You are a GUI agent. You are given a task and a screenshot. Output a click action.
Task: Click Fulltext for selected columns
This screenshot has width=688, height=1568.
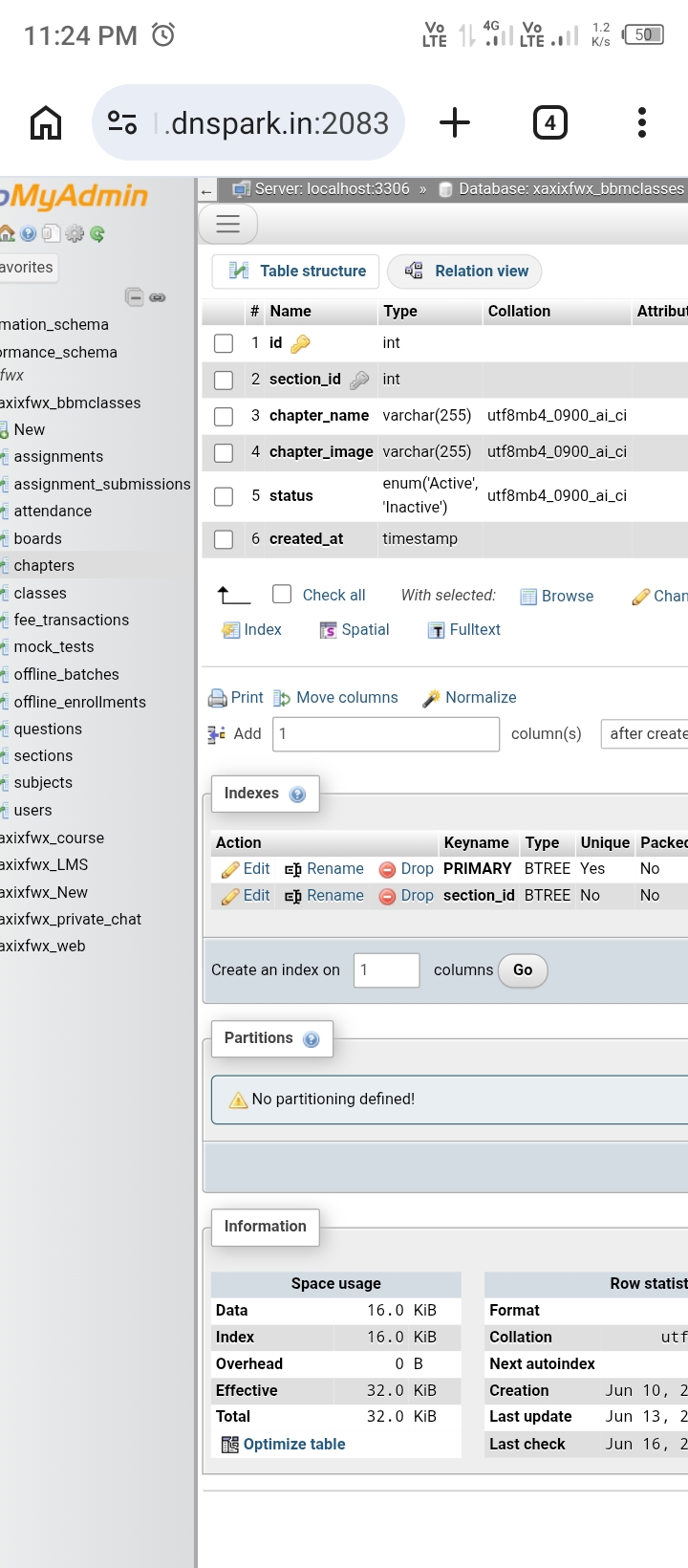pos(464,630)
